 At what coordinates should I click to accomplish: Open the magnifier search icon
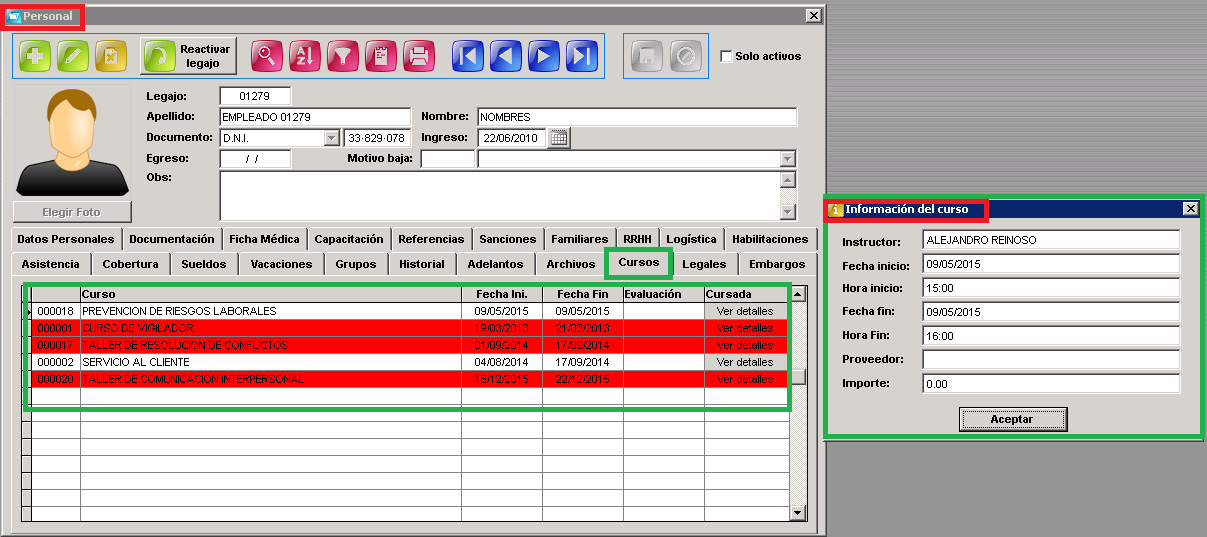tap(267, 56)
